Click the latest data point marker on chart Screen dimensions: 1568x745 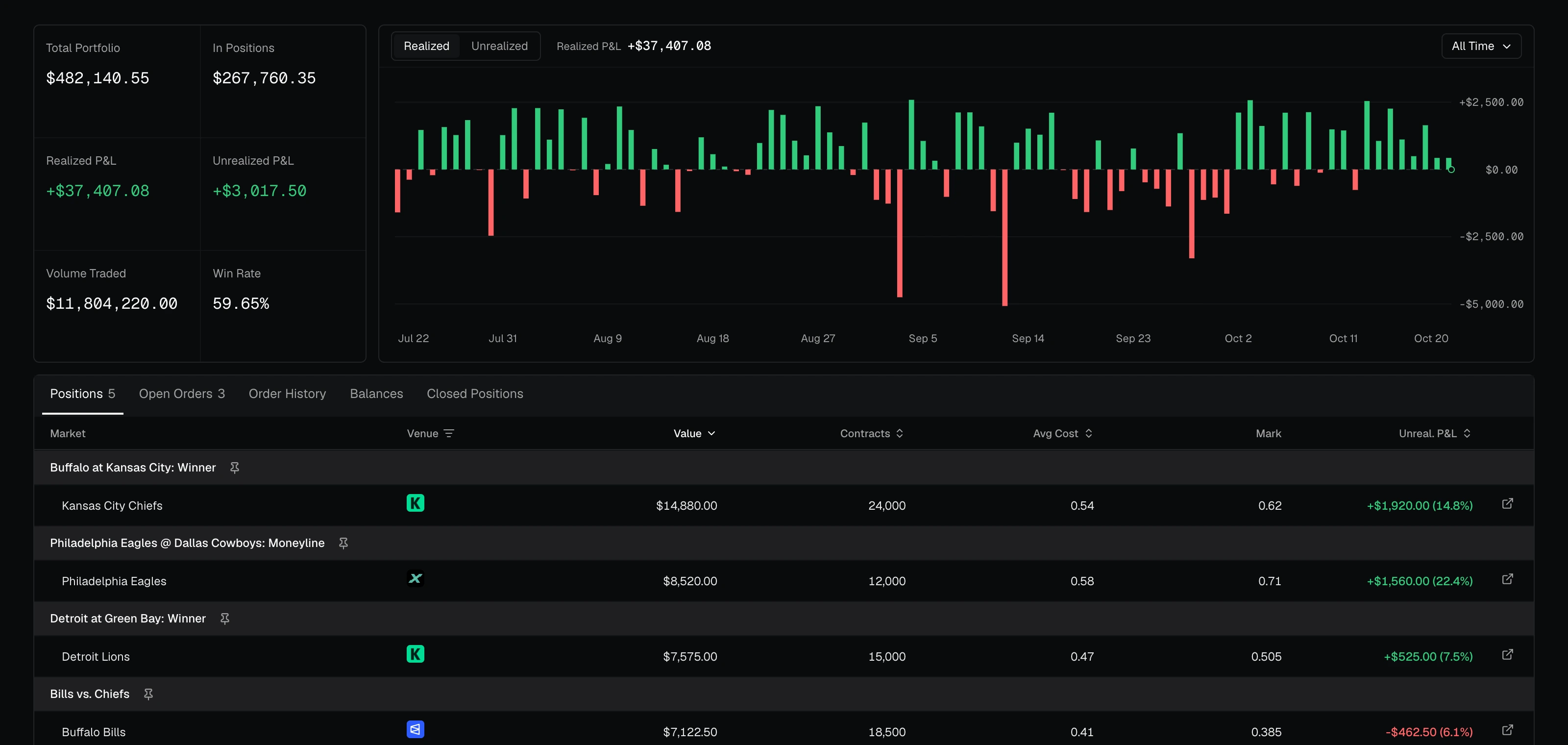(1451, 170)
